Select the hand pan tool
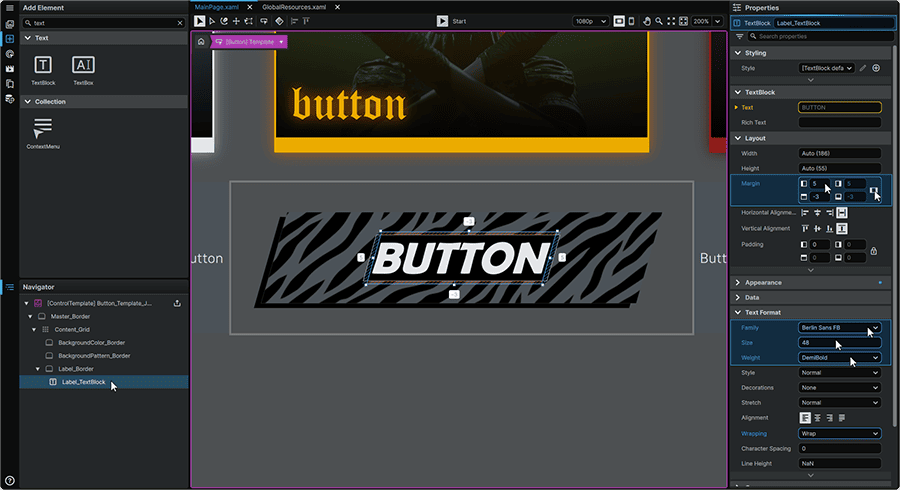This screenshot has height=490, width=900. click(647, 21)
